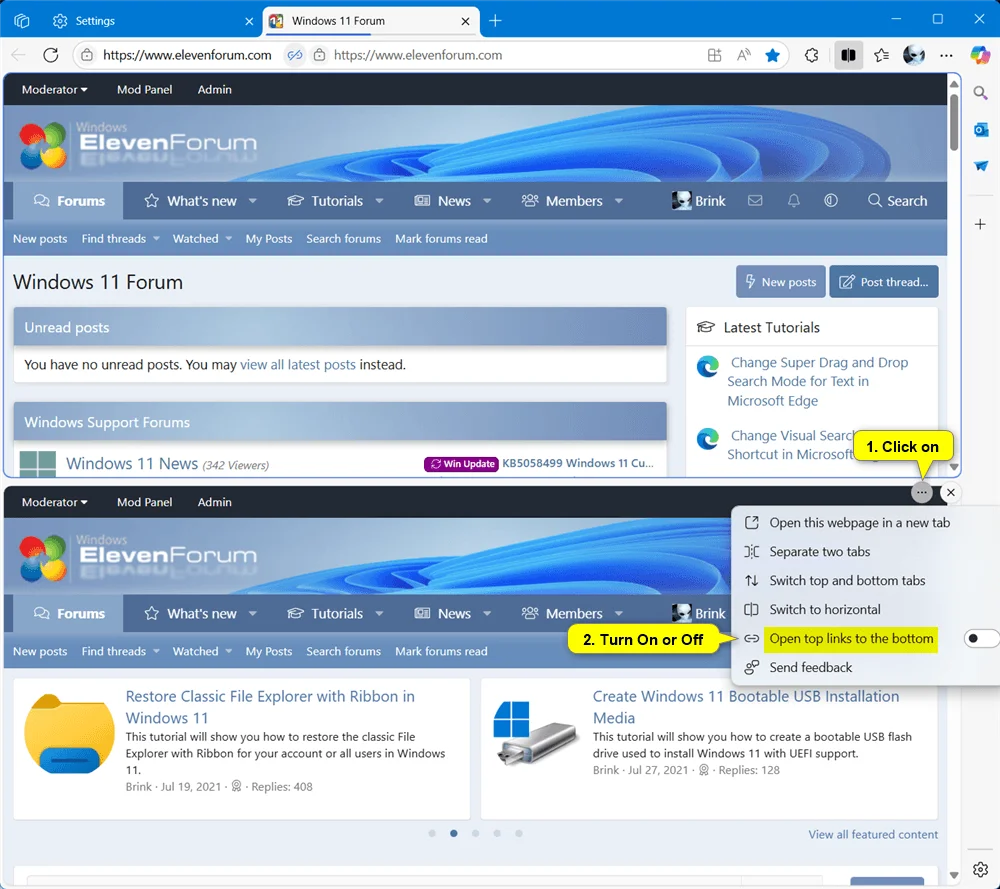Click the link-tabs icon between the two address fields
Screen dimensions: 1000x889
(295, 55)
